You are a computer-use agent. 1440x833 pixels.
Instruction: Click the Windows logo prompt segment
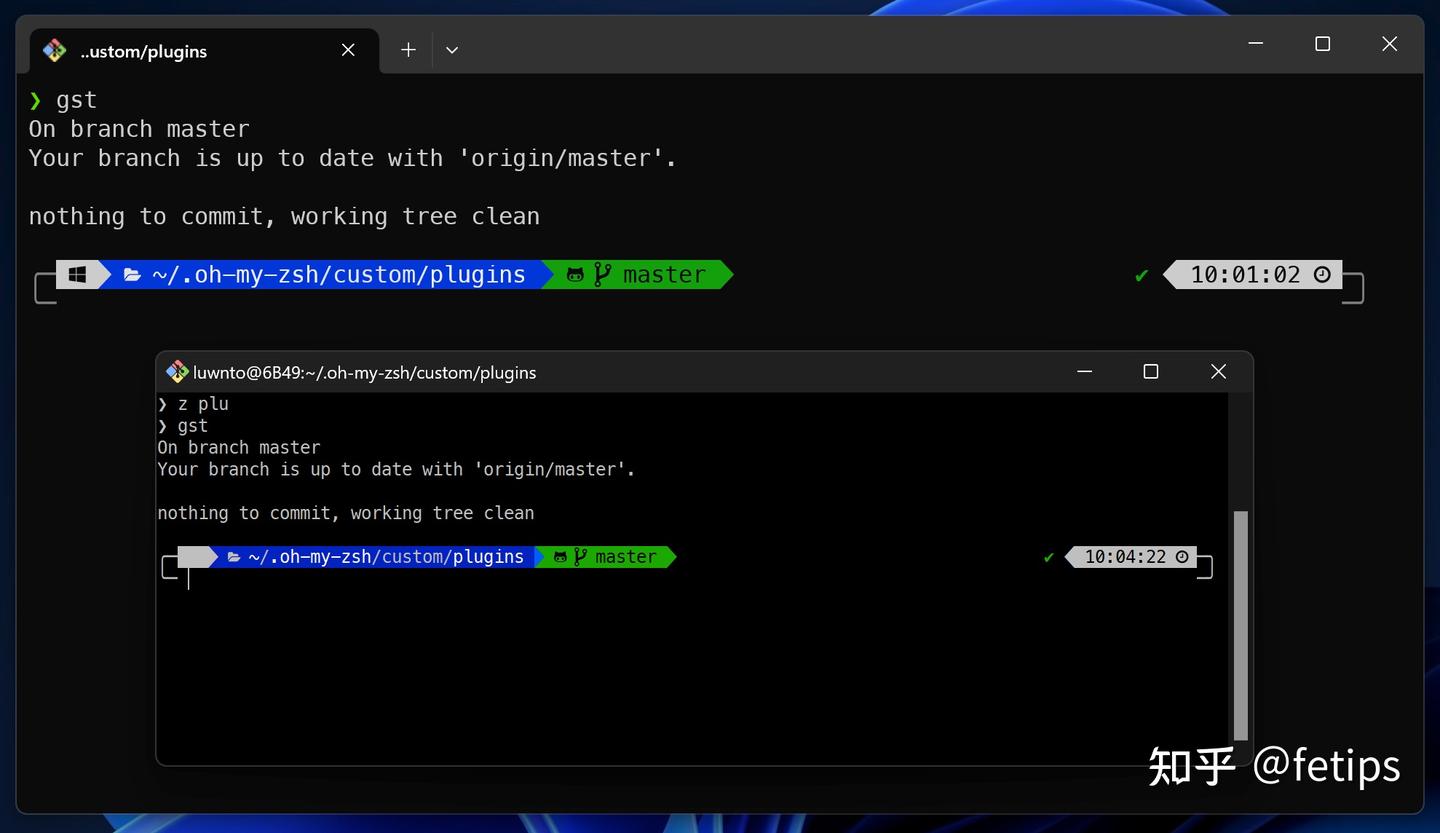pos(78,274)
